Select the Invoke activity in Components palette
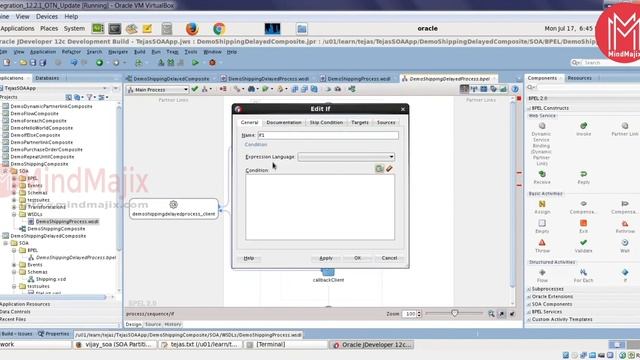640x360 pixels. 583,126
